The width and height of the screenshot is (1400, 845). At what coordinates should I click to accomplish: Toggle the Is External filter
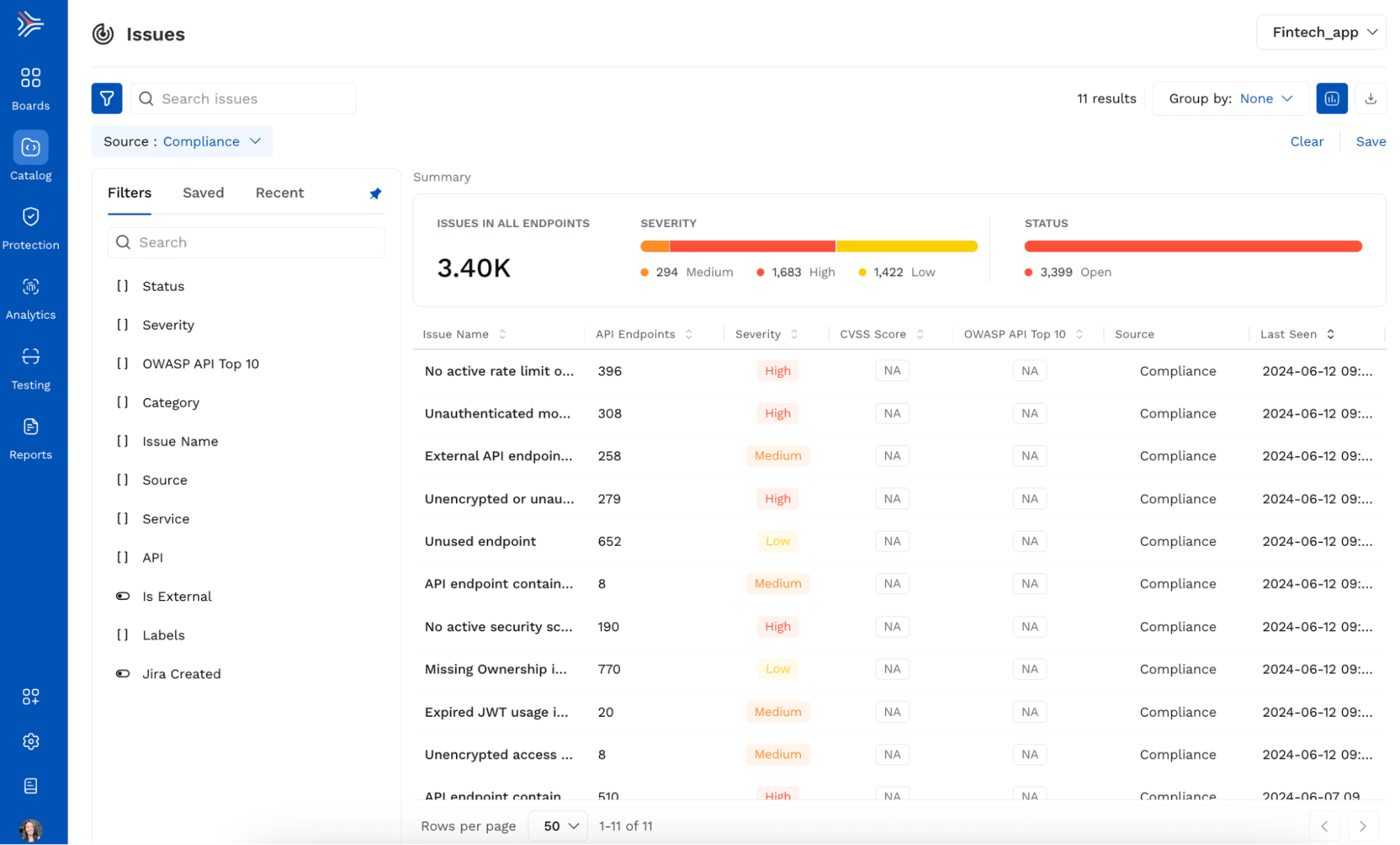[123, 596]
